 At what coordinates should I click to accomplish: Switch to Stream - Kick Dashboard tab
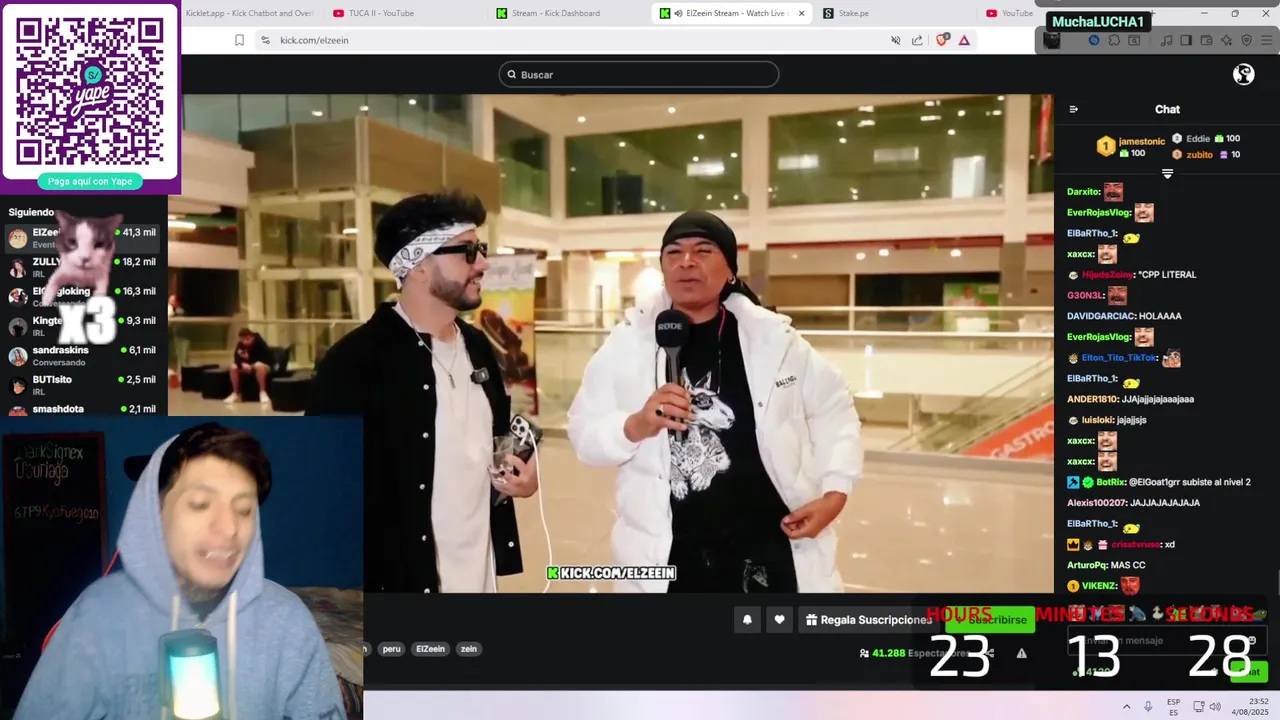[555, 13]
